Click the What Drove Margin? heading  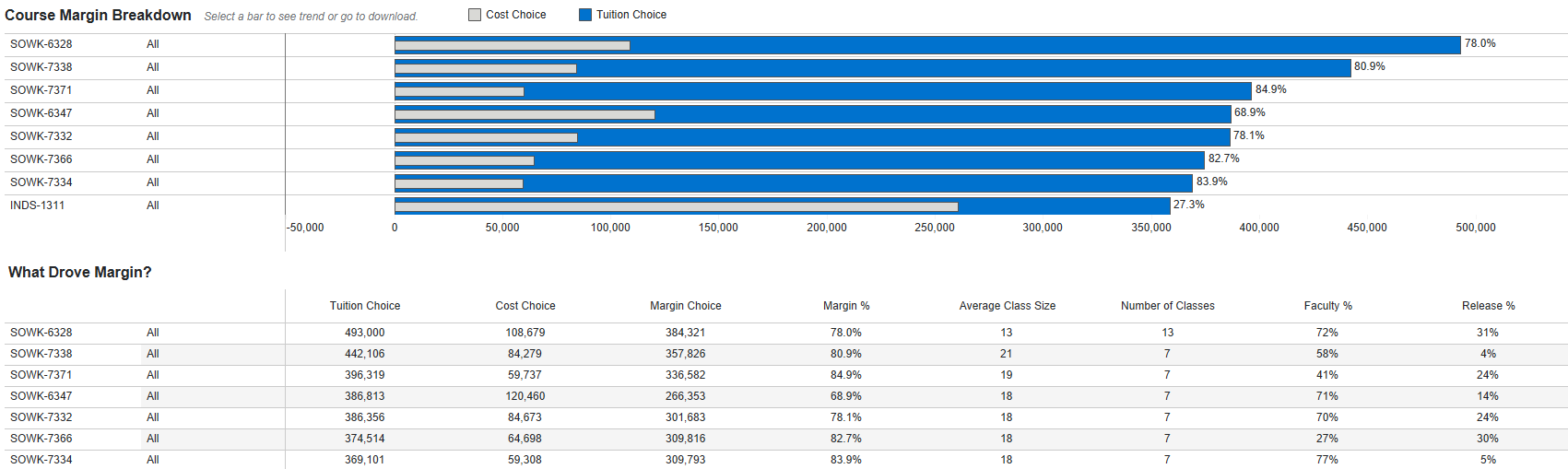[79, 273]
